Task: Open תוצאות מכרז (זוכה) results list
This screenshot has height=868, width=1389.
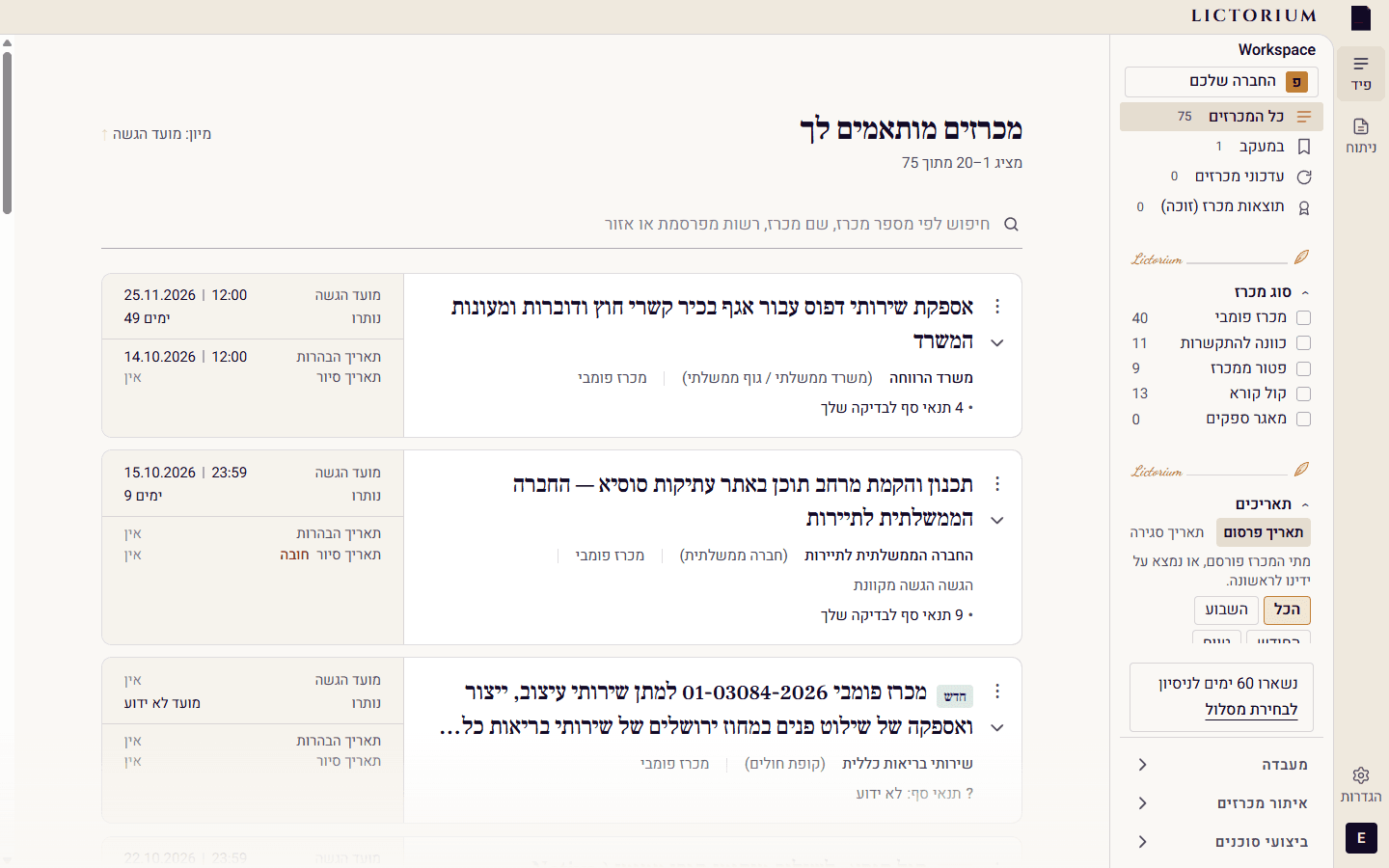Action: click(1221, 206)
